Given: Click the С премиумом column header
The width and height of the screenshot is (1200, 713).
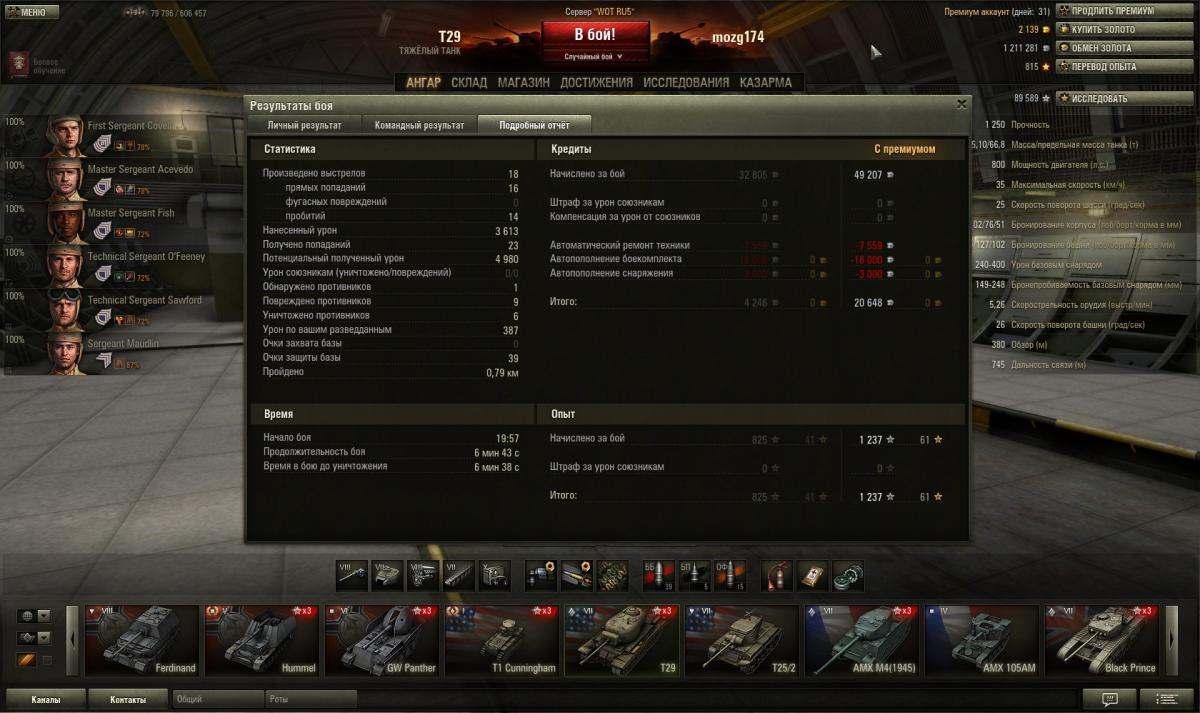Looking at the screenshot, I should click(904, 149).
